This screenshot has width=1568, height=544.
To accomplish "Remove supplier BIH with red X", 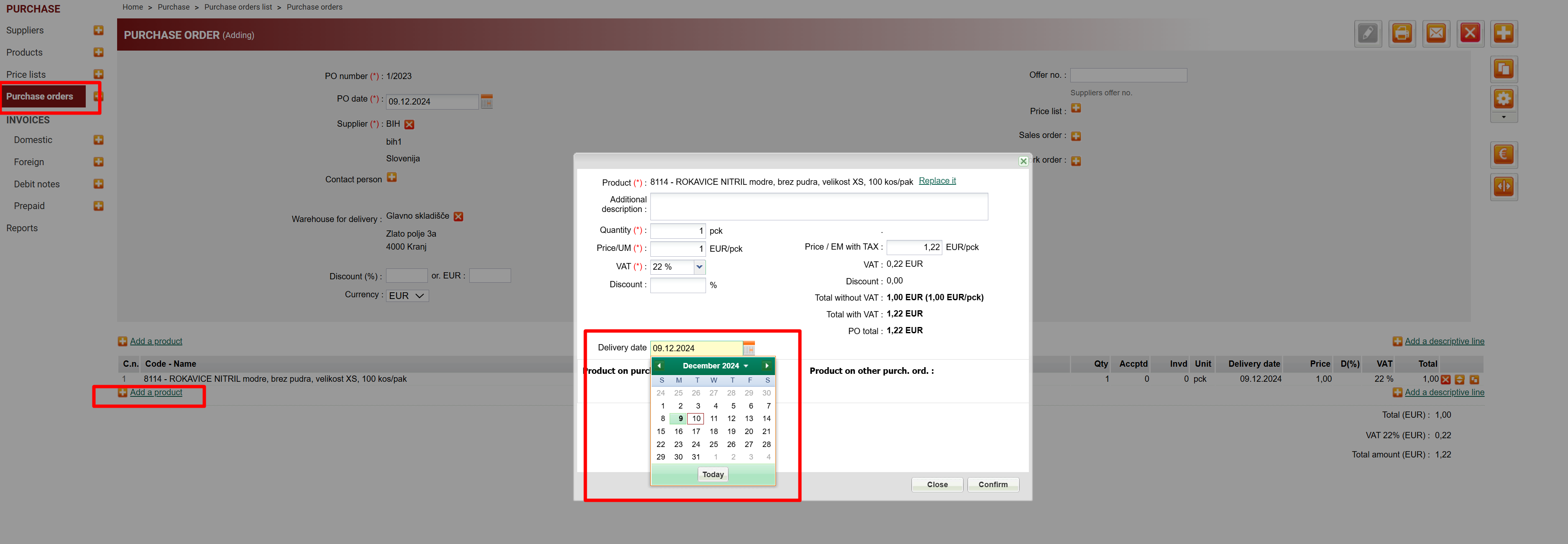I will 409,125.
